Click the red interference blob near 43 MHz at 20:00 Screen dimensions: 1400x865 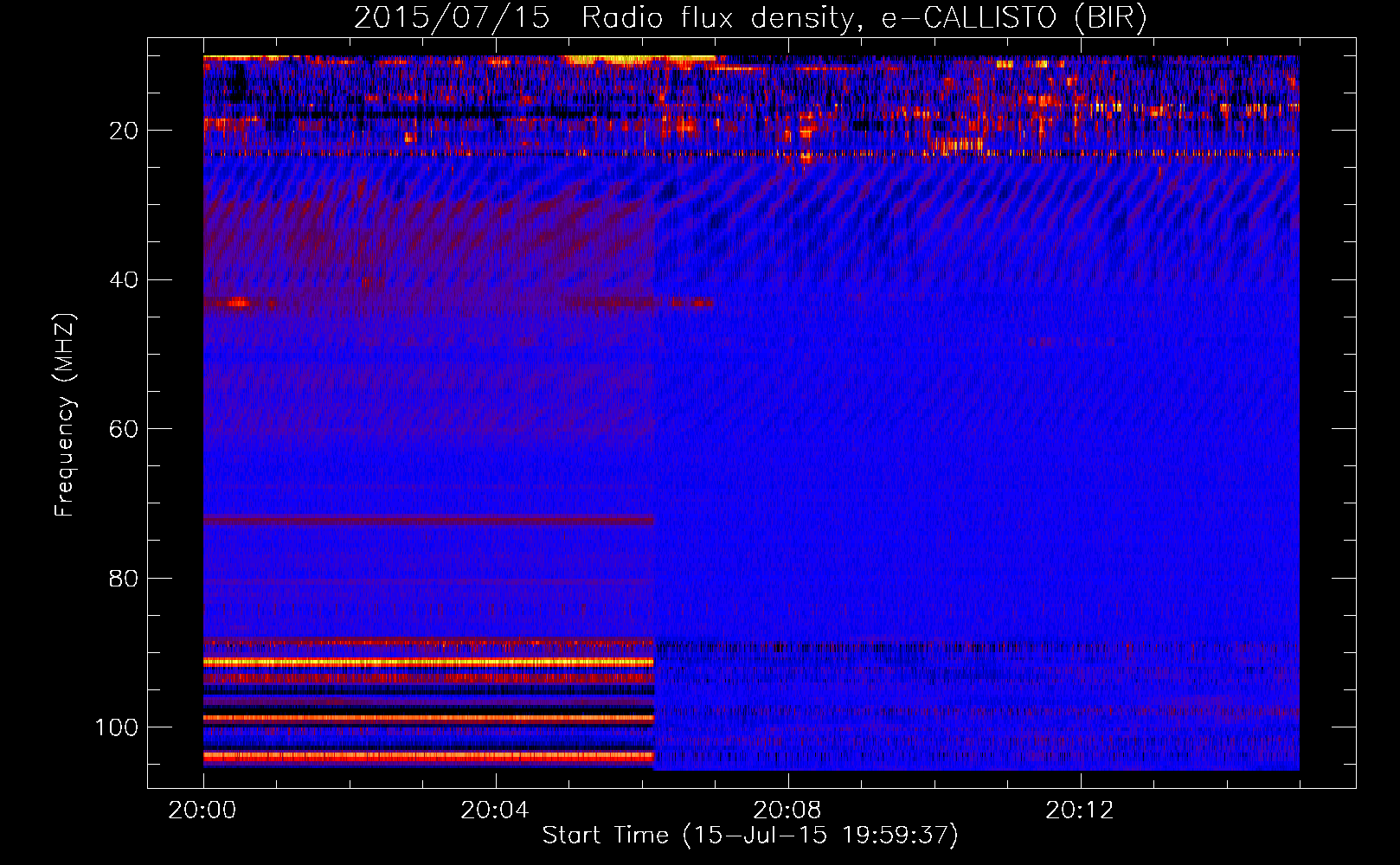click(236, 303)
